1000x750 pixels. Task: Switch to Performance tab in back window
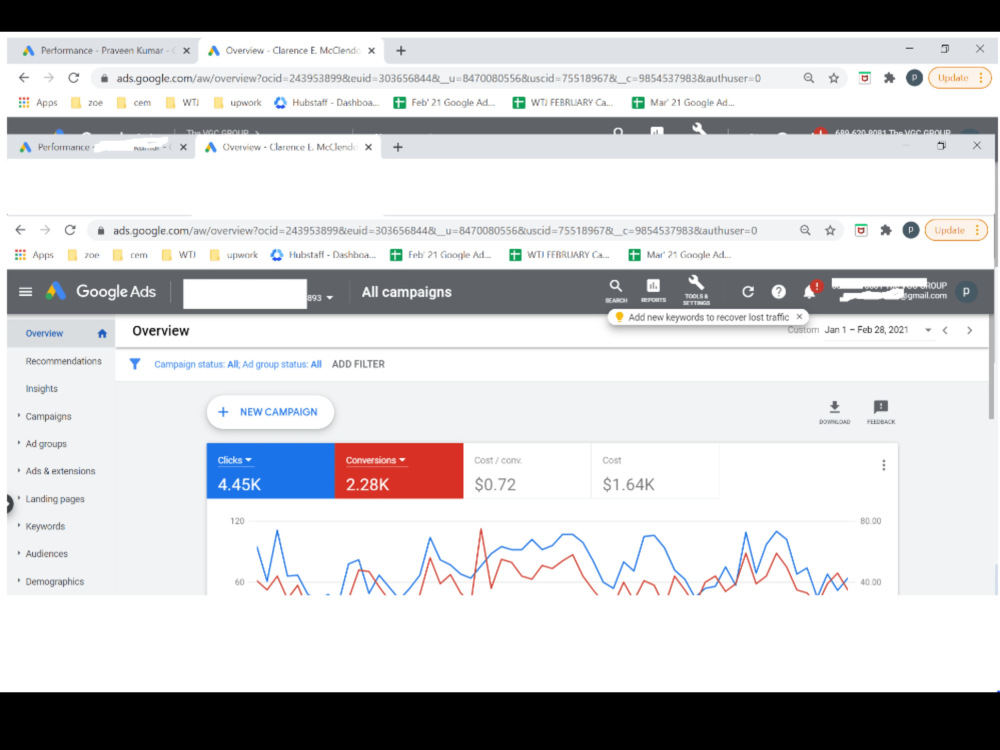coord(99,50)
